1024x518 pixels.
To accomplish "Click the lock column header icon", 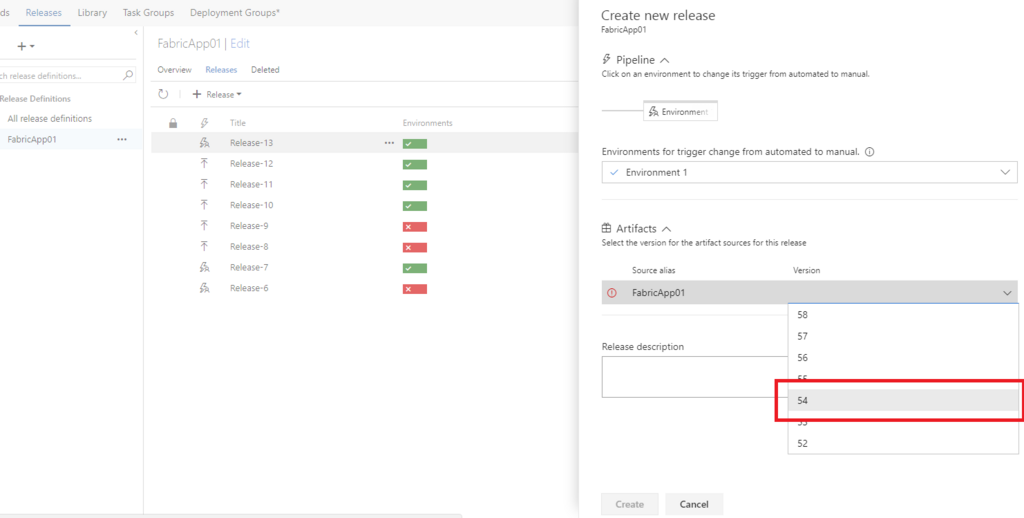I will tap(173, 123).
